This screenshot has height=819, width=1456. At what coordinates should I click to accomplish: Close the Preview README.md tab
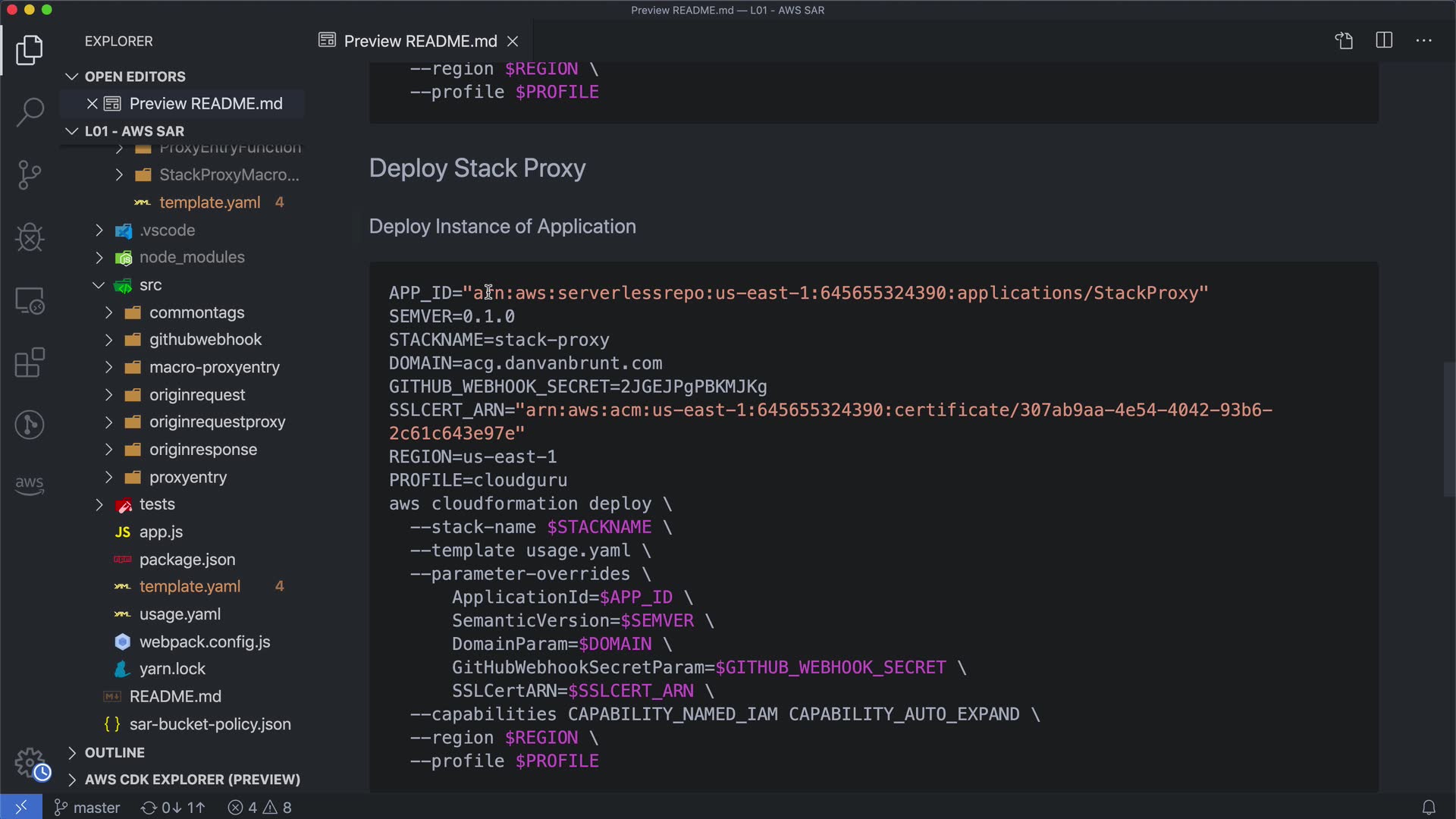(x=513, y=41)
